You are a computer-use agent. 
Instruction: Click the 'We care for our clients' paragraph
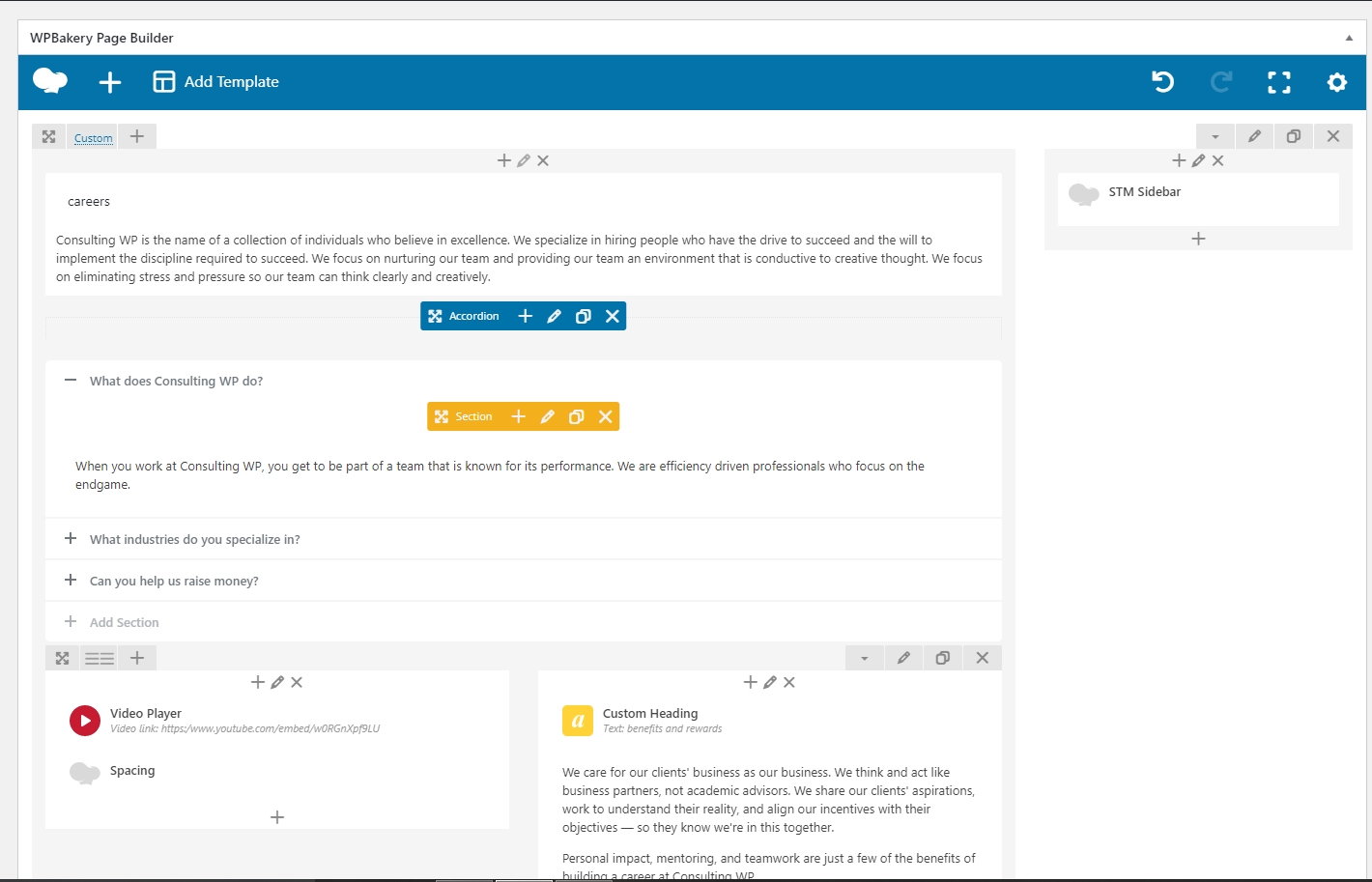tap(769, 800)
